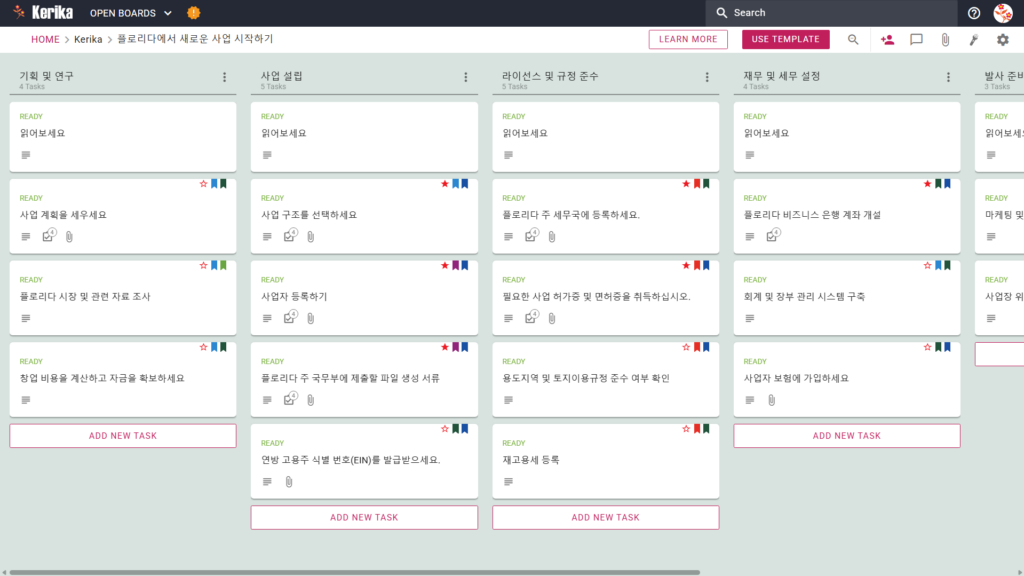Viewport: 1024px width, 576px height.
Task: Toggle star on 사업 계획을 세우세요 card
Action: coord(203,184)
